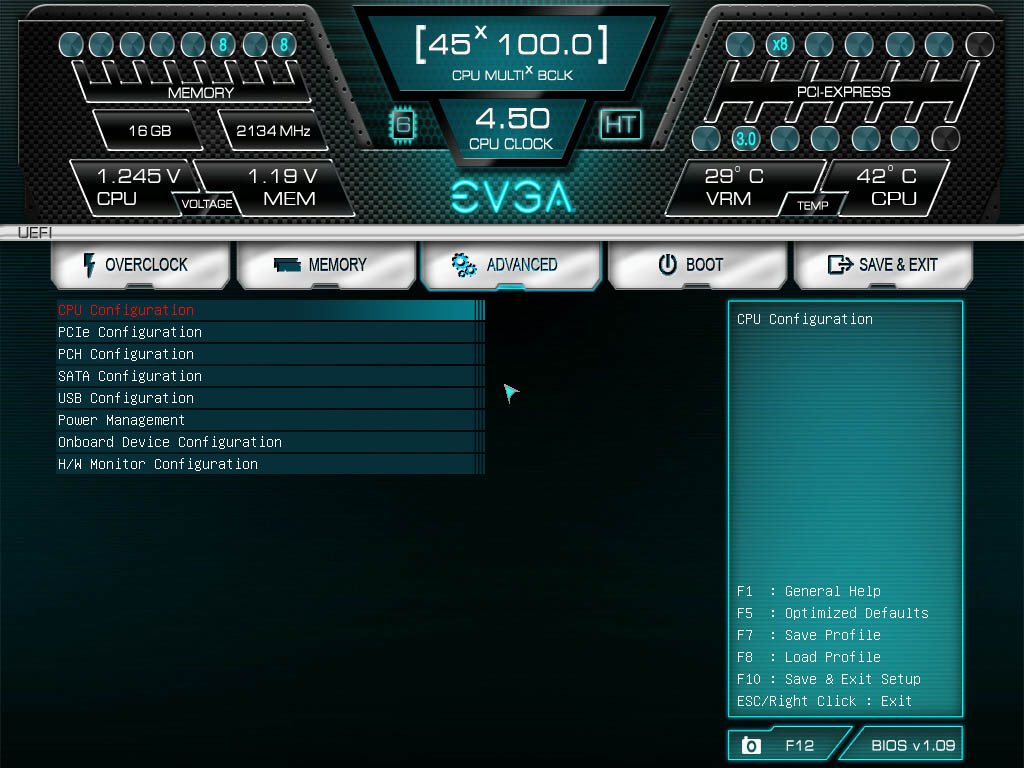Viewport: 1024px width, 768px height.
Task: Open SATA Configuration
Action: (270, 376)
